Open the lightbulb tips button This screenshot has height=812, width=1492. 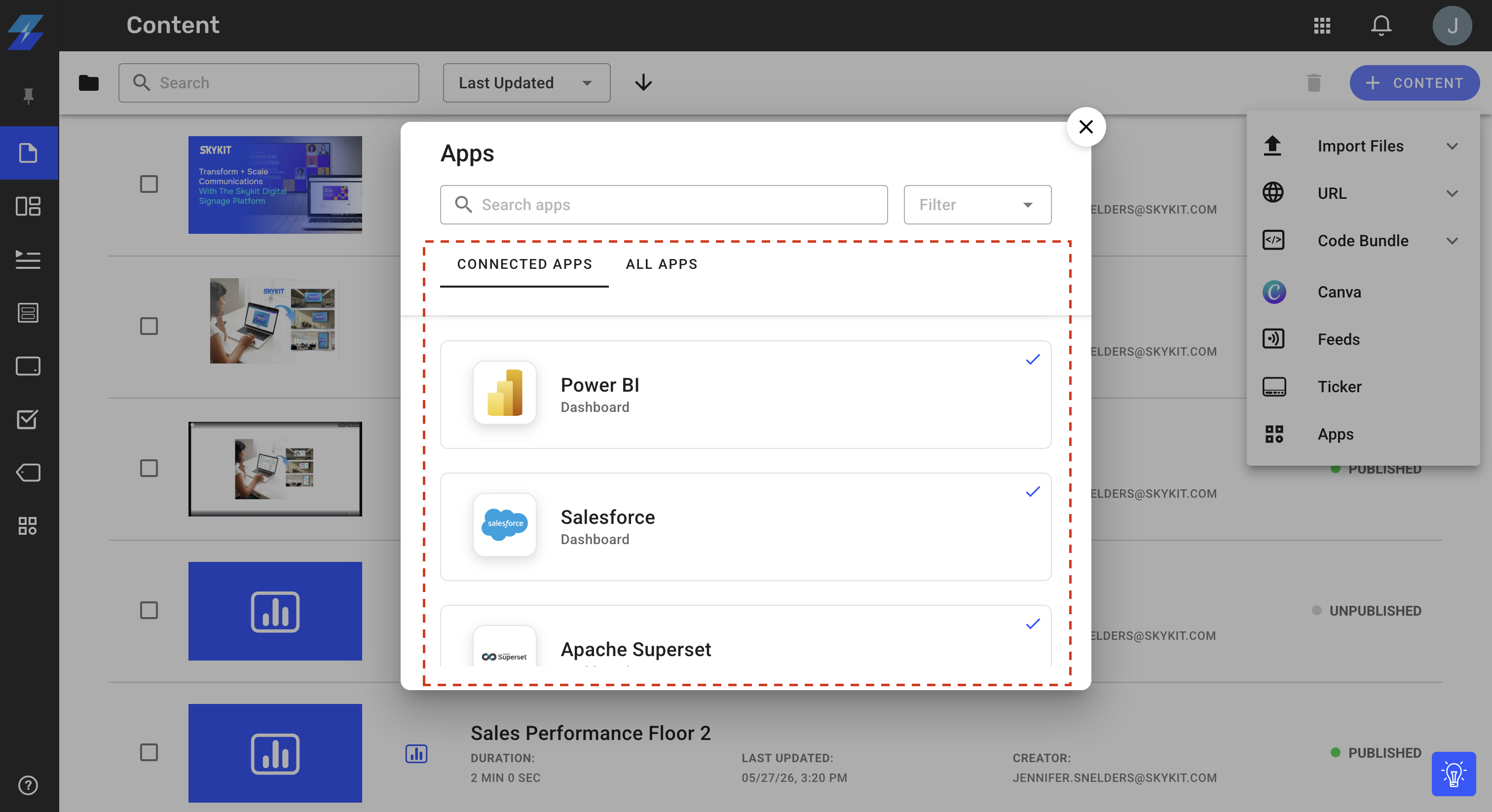1453,773
